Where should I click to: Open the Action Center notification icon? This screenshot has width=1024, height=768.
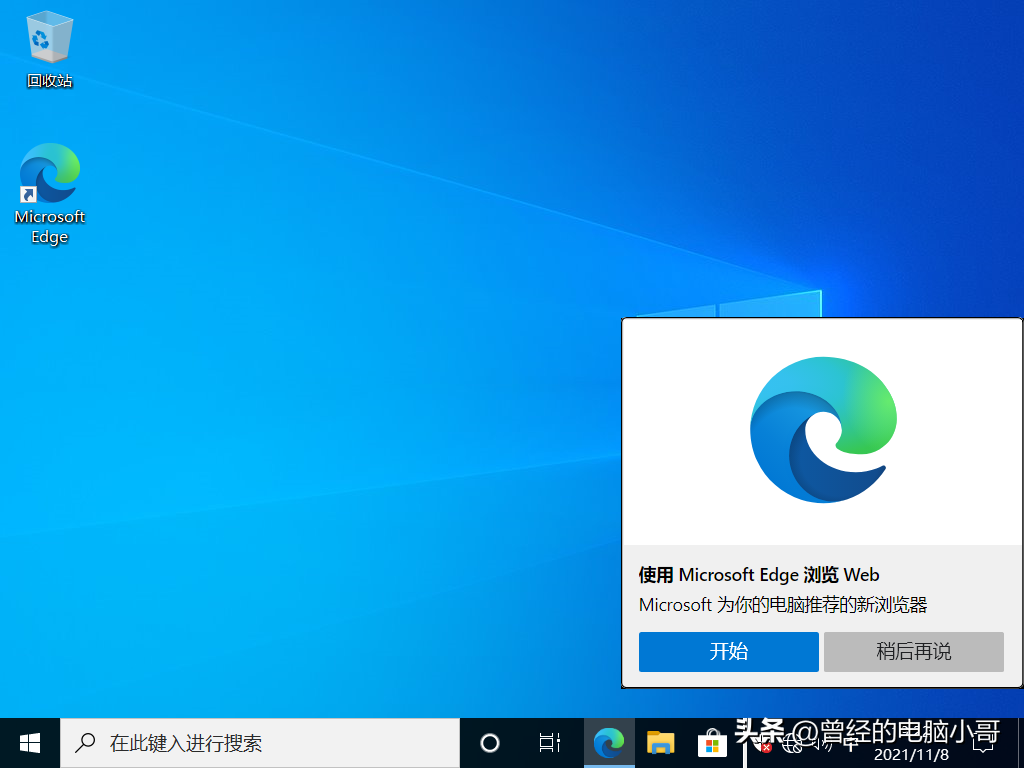click(983, 743)
